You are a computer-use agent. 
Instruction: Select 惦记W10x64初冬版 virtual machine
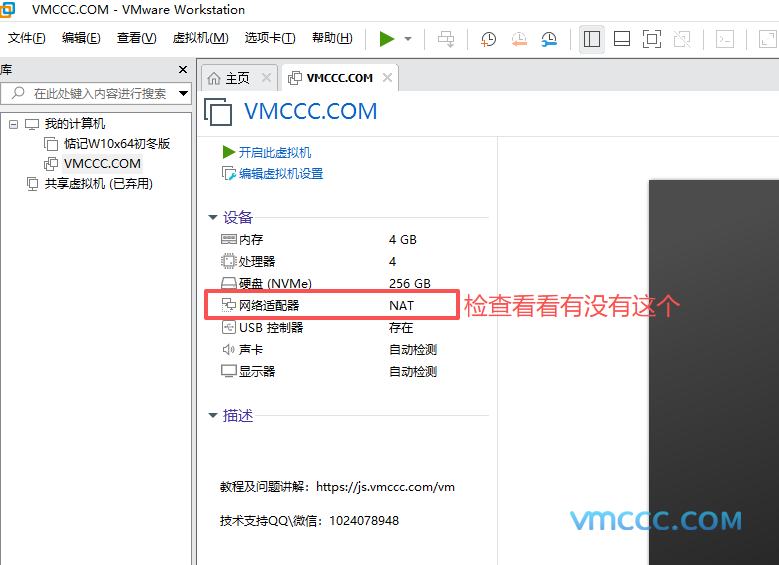click(x=116, y=144)
